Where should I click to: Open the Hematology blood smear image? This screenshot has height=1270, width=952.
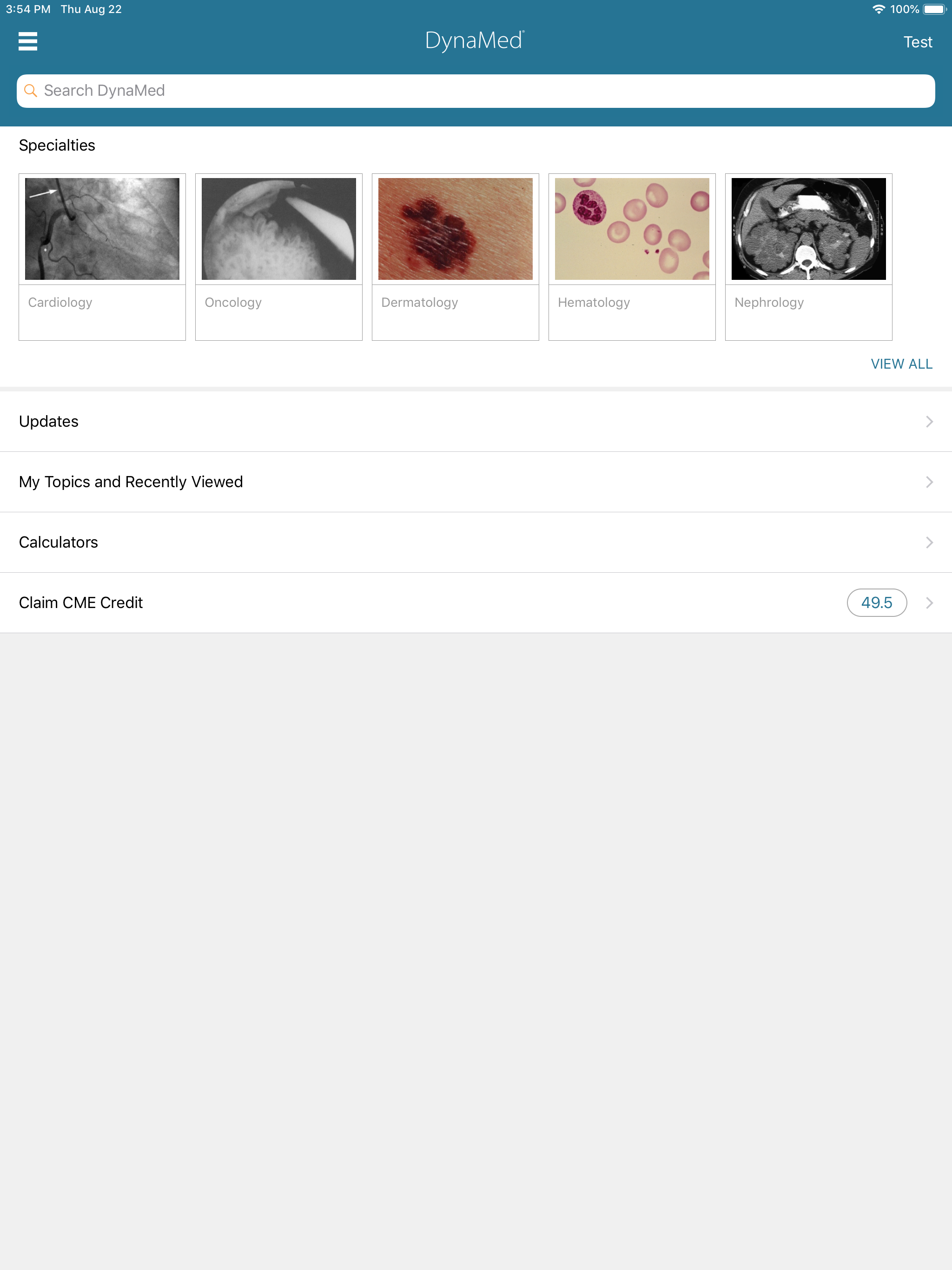632,229
